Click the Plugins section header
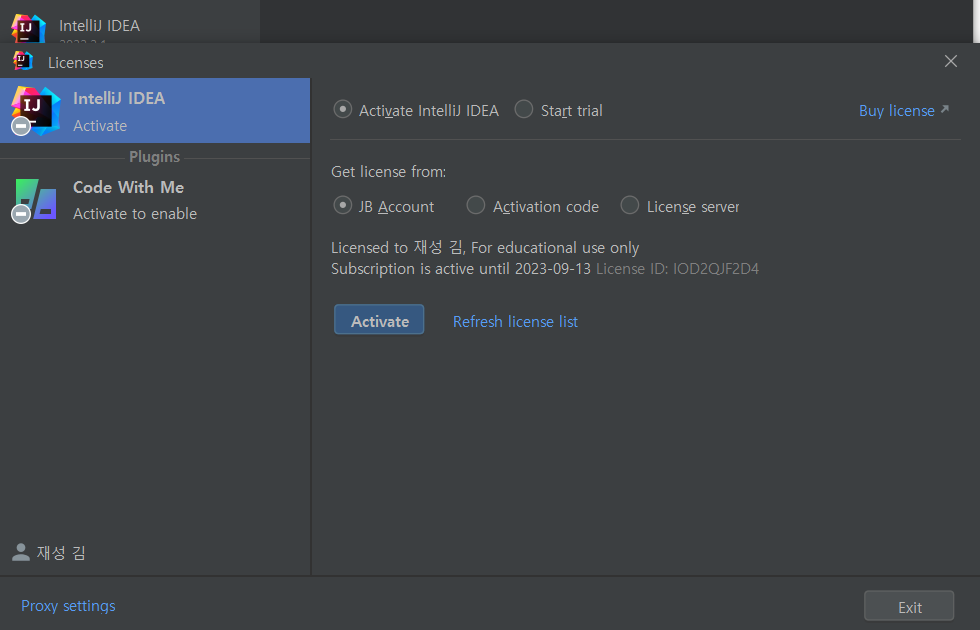 click(154, 157)
